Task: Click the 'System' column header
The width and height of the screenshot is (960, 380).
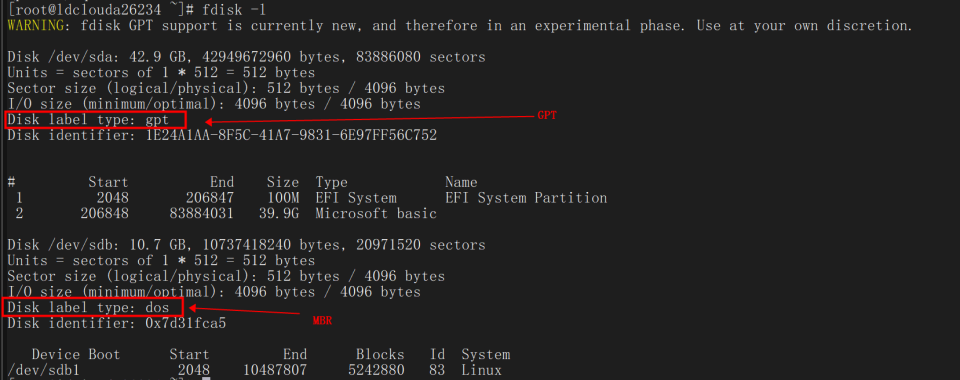Action: [x=486, y=354]
